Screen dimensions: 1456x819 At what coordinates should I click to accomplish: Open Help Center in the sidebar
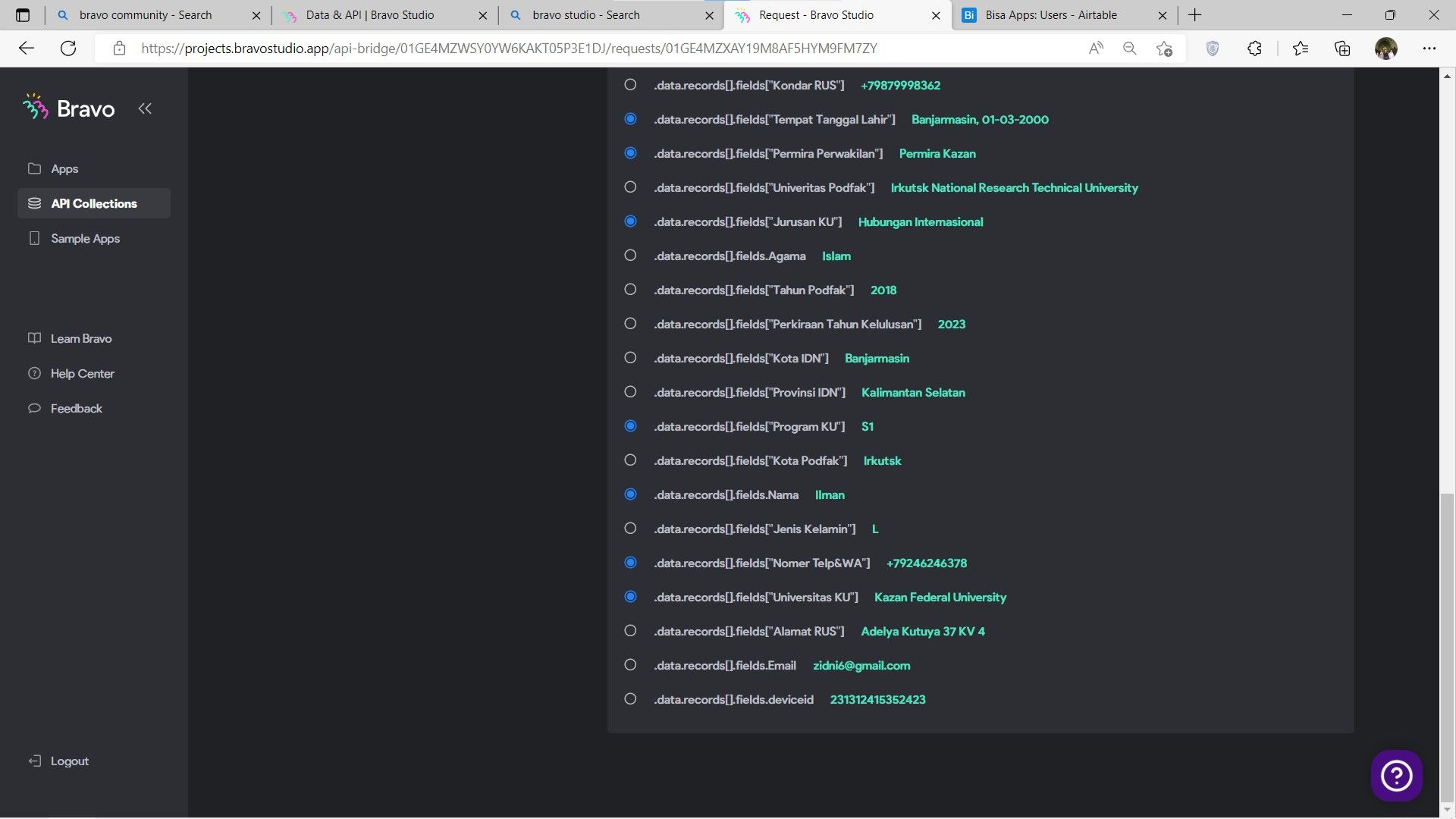(x=94, y=373)
